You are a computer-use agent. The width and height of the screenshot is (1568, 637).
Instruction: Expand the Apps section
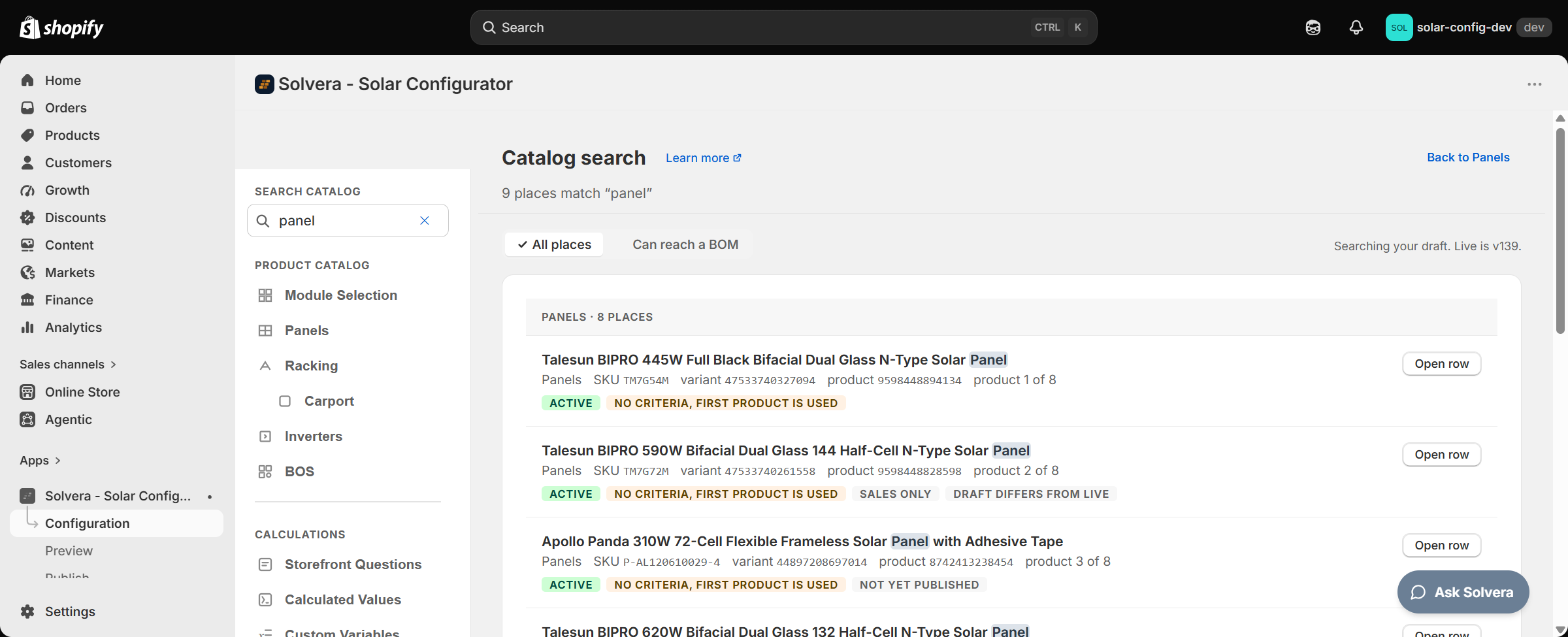point(40,461)
